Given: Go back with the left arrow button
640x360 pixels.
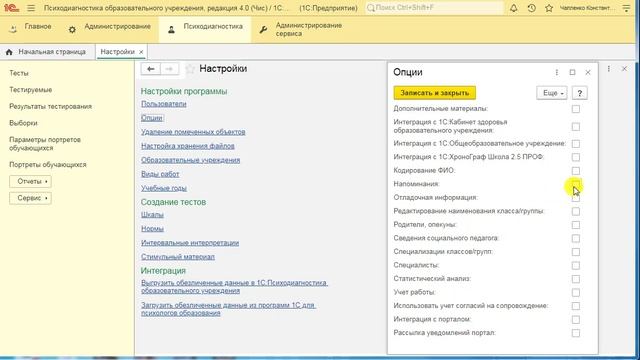Looking at the screenshot, I should [x=151, y=69].
